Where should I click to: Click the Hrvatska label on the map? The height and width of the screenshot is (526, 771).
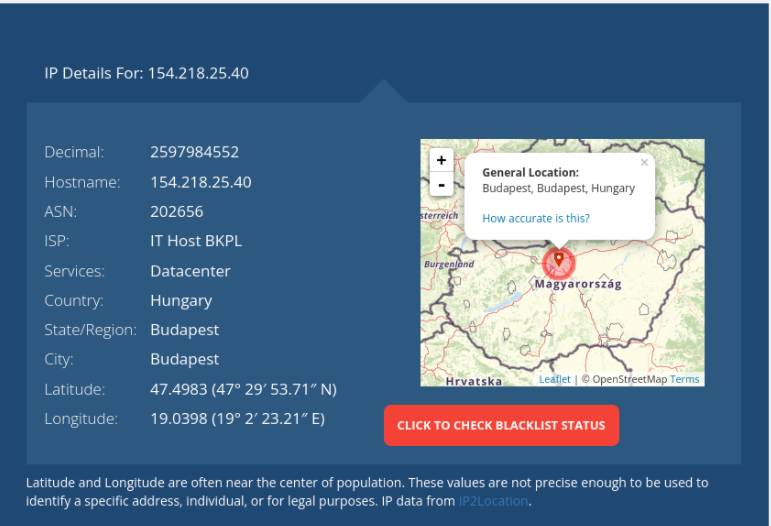click(x=474, y=381)
